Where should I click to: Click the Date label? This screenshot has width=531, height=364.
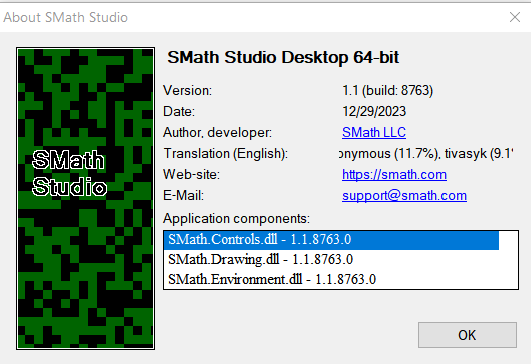179,111
